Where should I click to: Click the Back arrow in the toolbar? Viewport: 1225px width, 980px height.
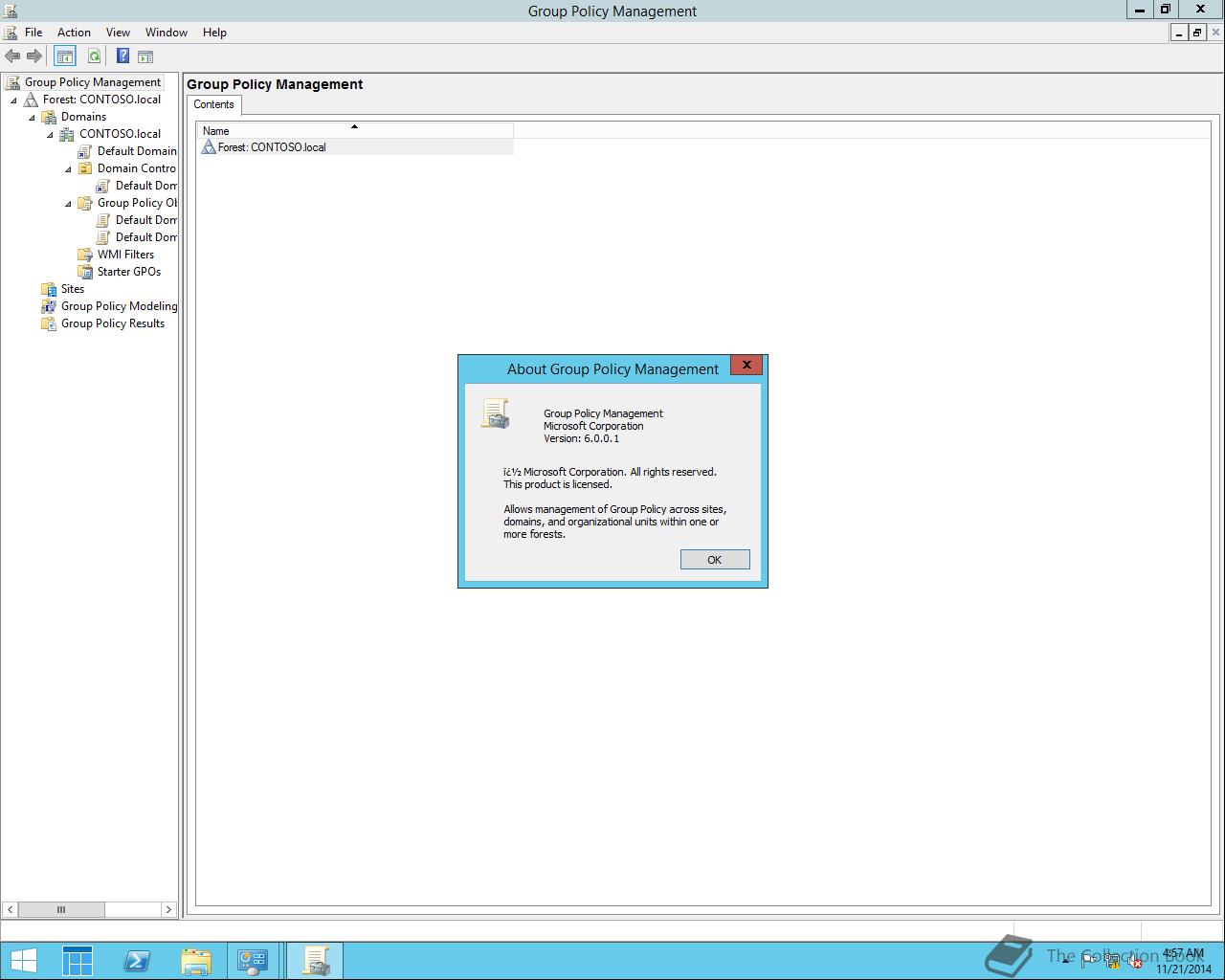pos(12,56)
